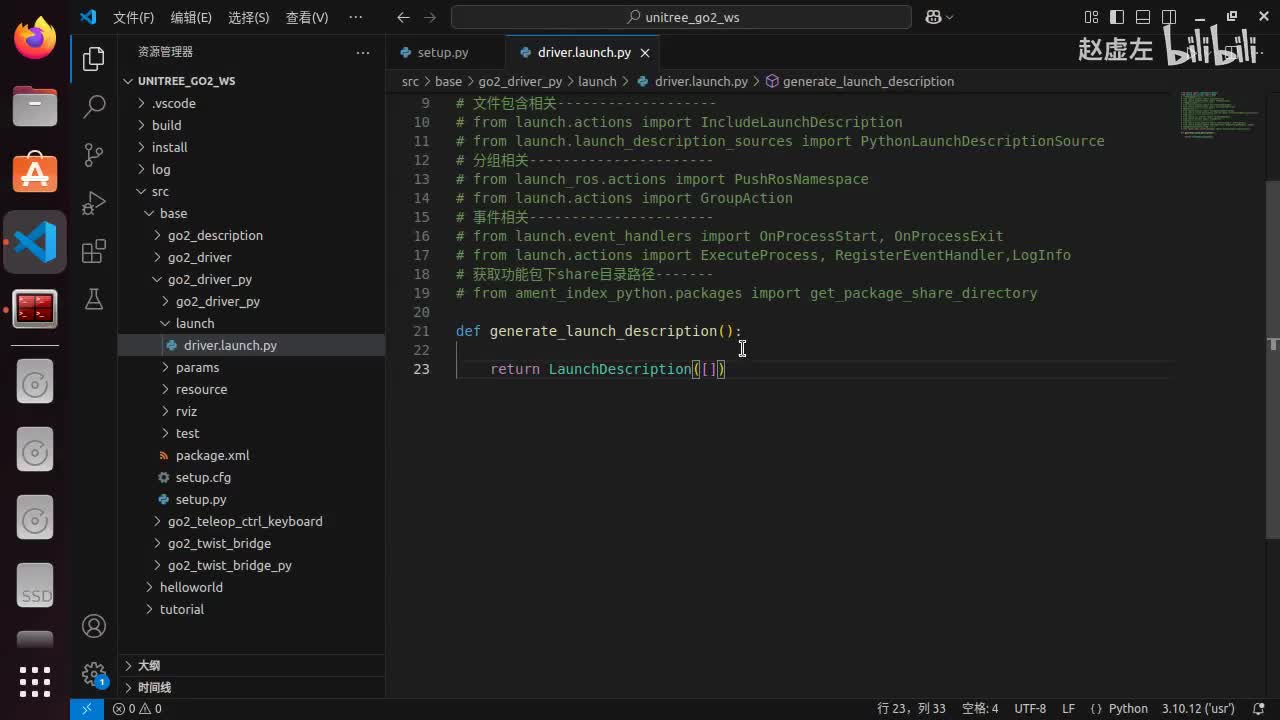Toggle the bottom panel visibility
Screen dimensions: 1280x720
tap(1143, 17)
